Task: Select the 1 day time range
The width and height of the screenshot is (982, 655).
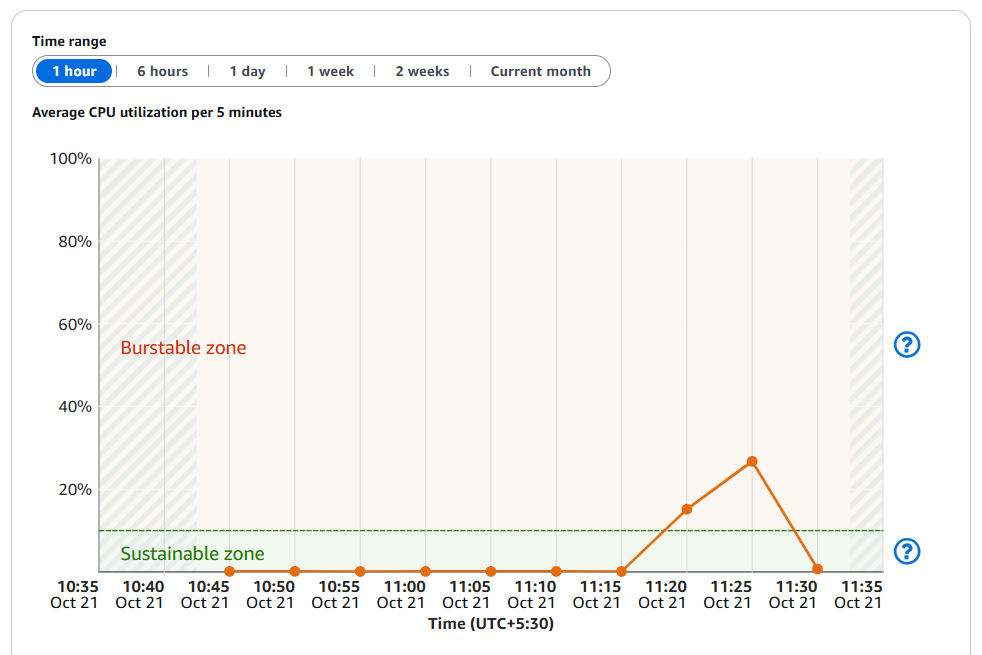Action: [247, 72]
